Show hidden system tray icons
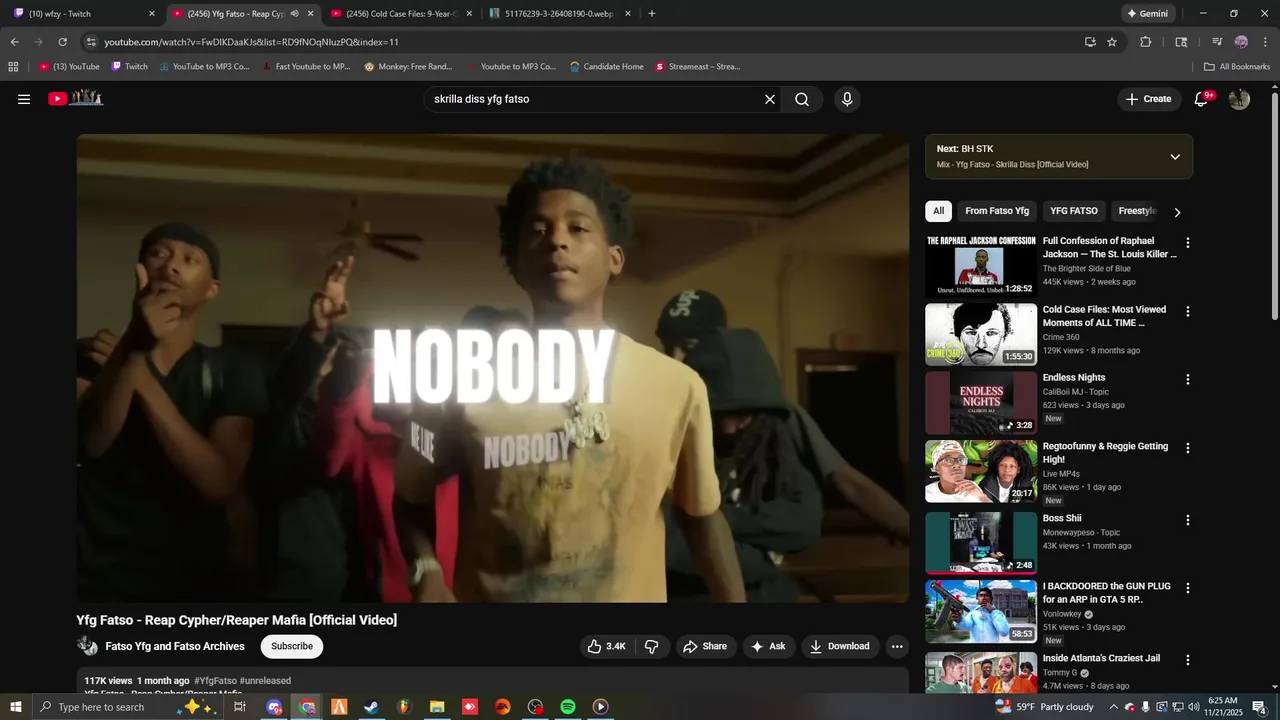Viewport: 1280px width, 720px height. (1113, 707)
